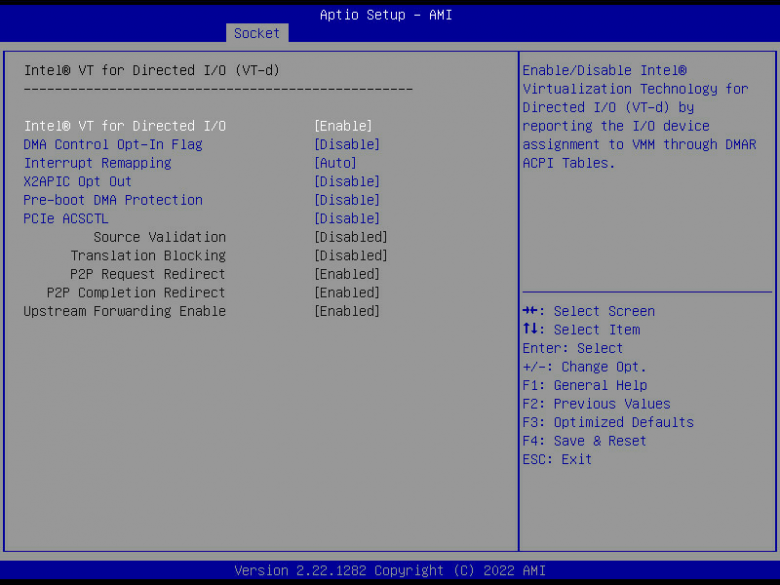Screen dimensions: 780x585
Task: Click the Version 2.22.1282 copyright footer
Action: click(x=390, y=571)
